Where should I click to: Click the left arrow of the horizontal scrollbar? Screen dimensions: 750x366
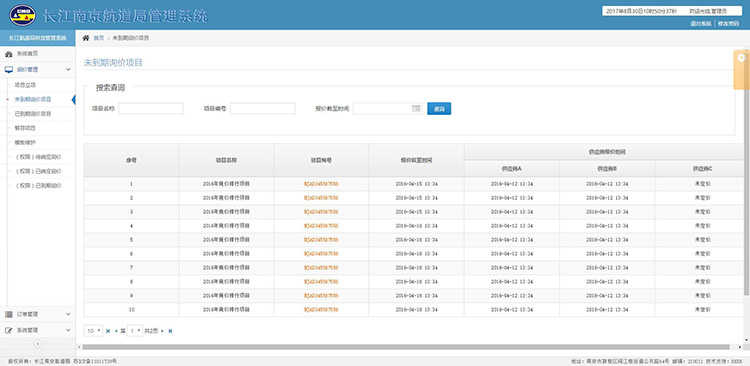coord(79,347)
